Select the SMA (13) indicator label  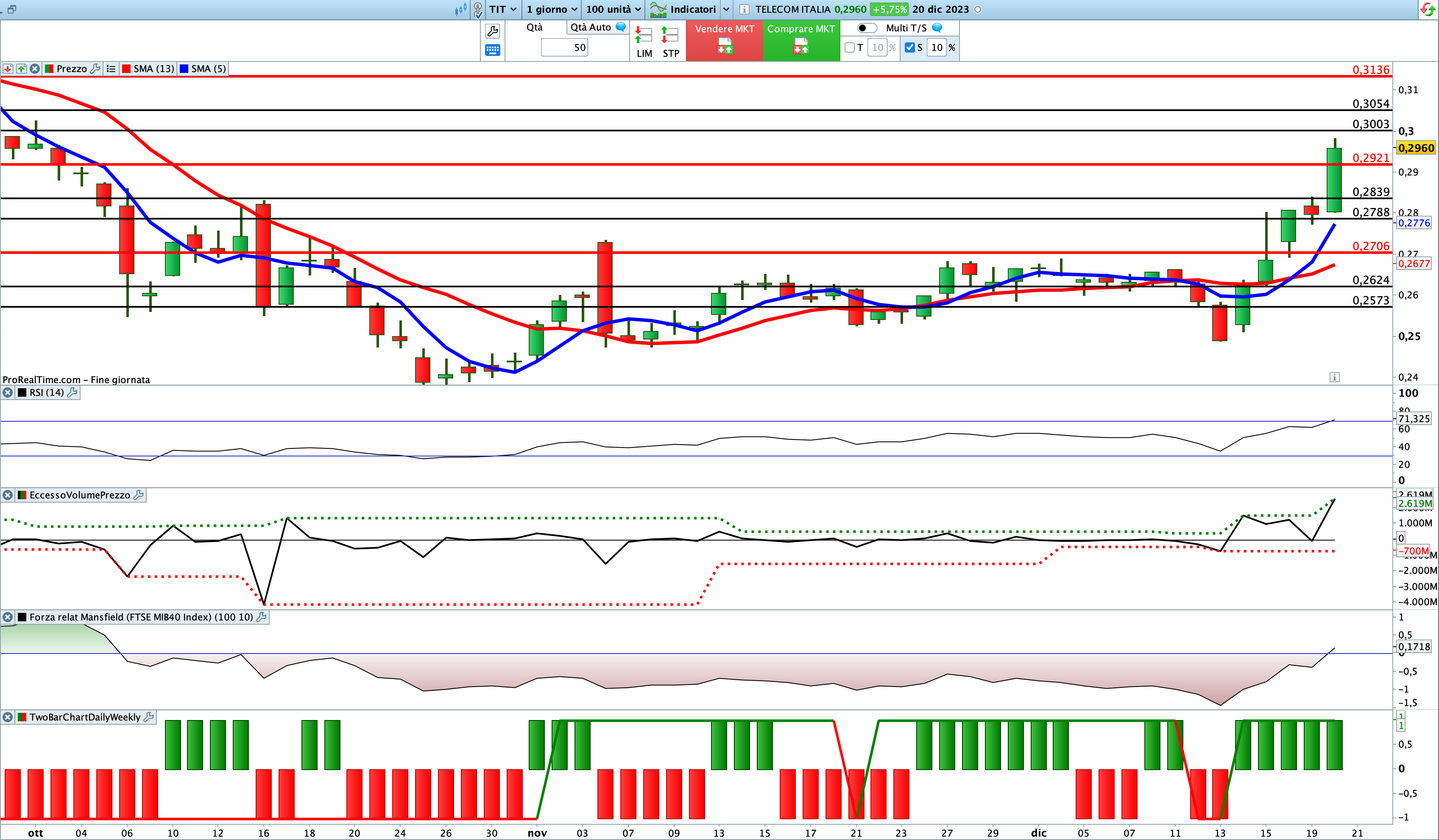[x=153, y=69]
